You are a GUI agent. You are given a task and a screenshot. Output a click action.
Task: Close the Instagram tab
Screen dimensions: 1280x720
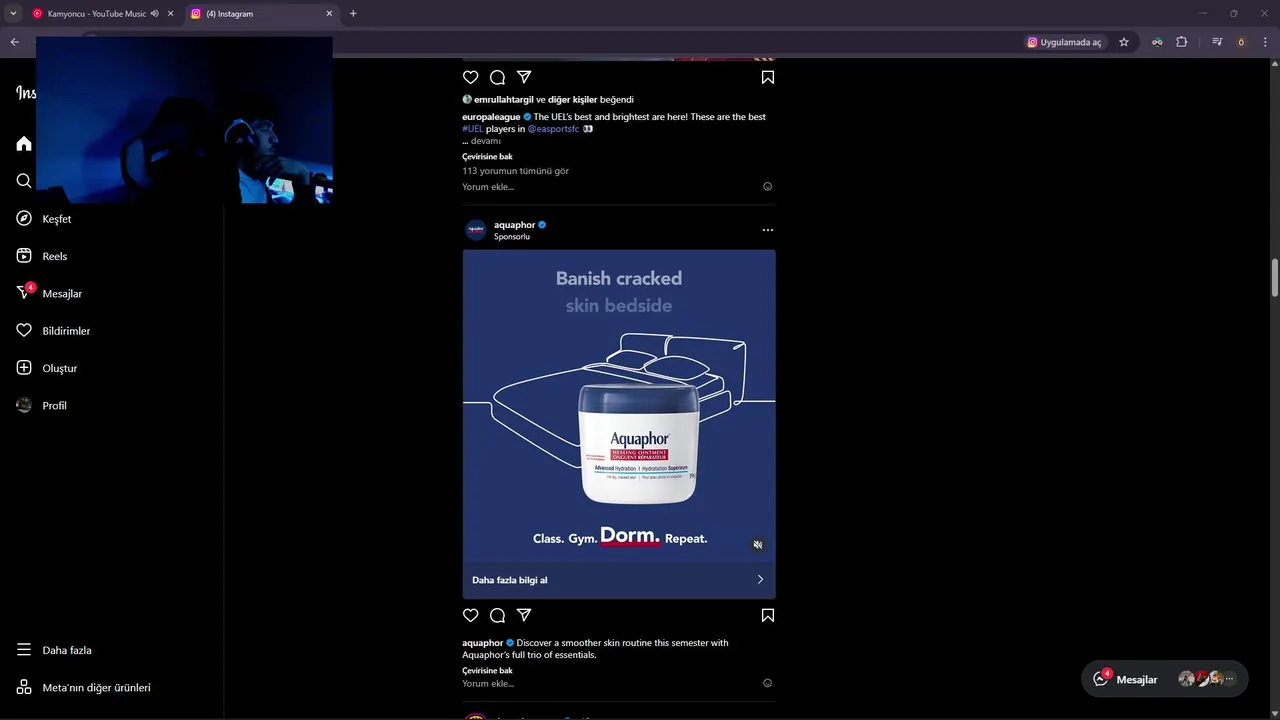coord(329,14)
